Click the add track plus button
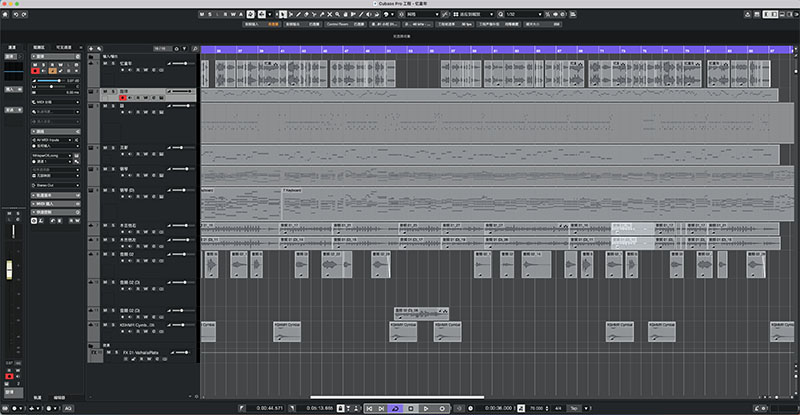Image resolution: width=800 pixels, height=415 pixels. click(91, 48)
